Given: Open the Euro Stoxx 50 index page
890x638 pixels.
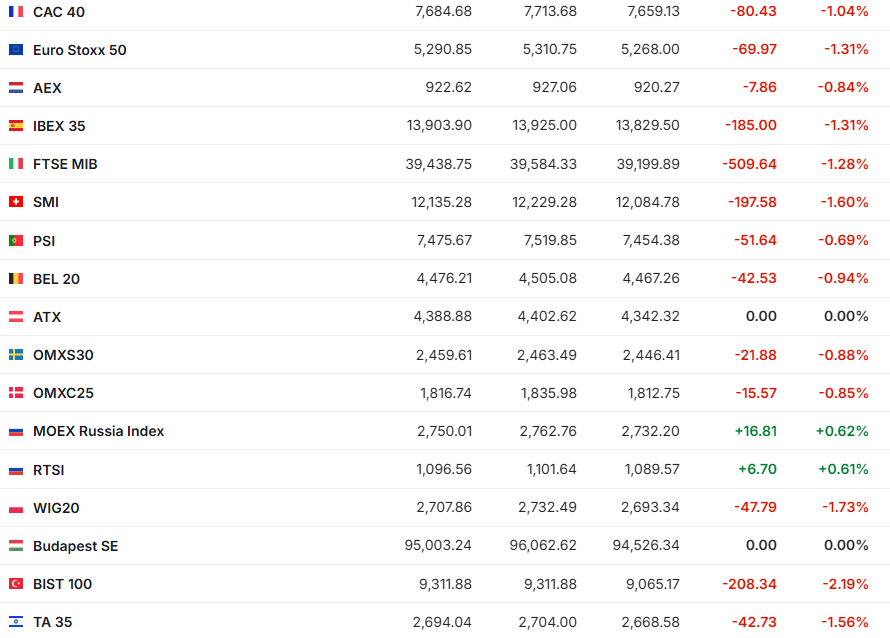Looking at the screenshot, I should click(80, 50).
